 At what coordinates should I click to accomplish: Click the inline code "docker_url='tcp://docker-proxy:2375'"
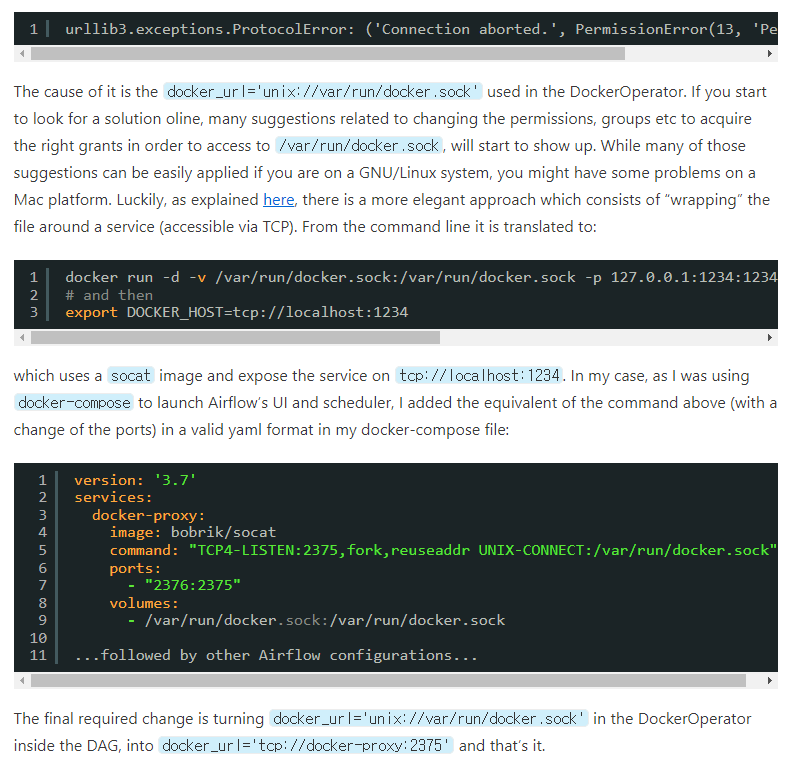coord(306,746)
